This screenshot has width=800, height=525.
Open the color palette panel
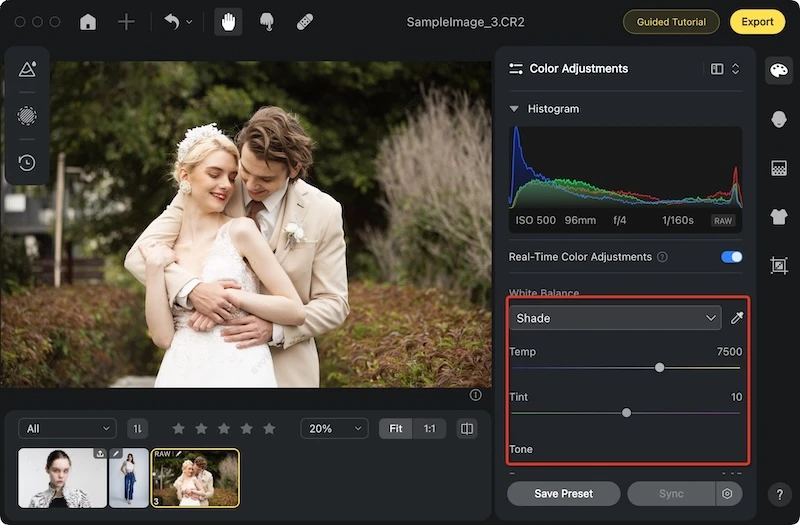click(779, 70)
